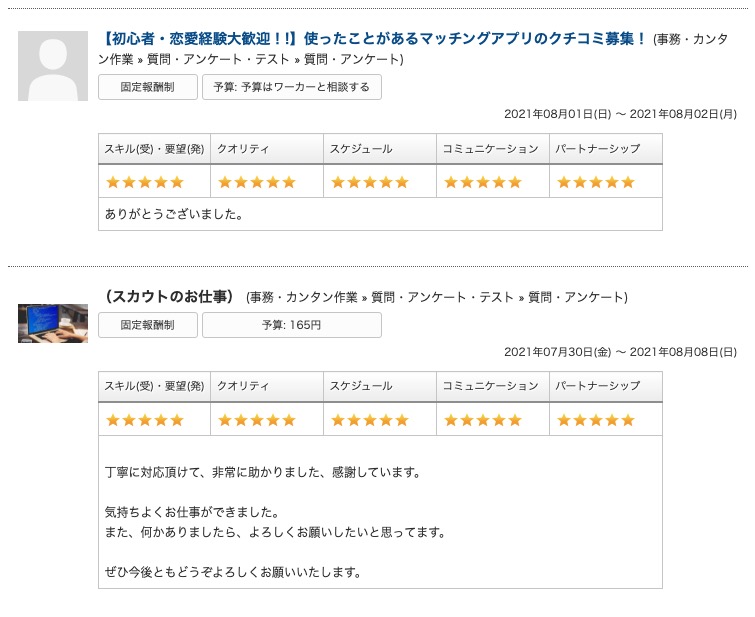Click second review's クオリティ star rating

tap(257, 420)
